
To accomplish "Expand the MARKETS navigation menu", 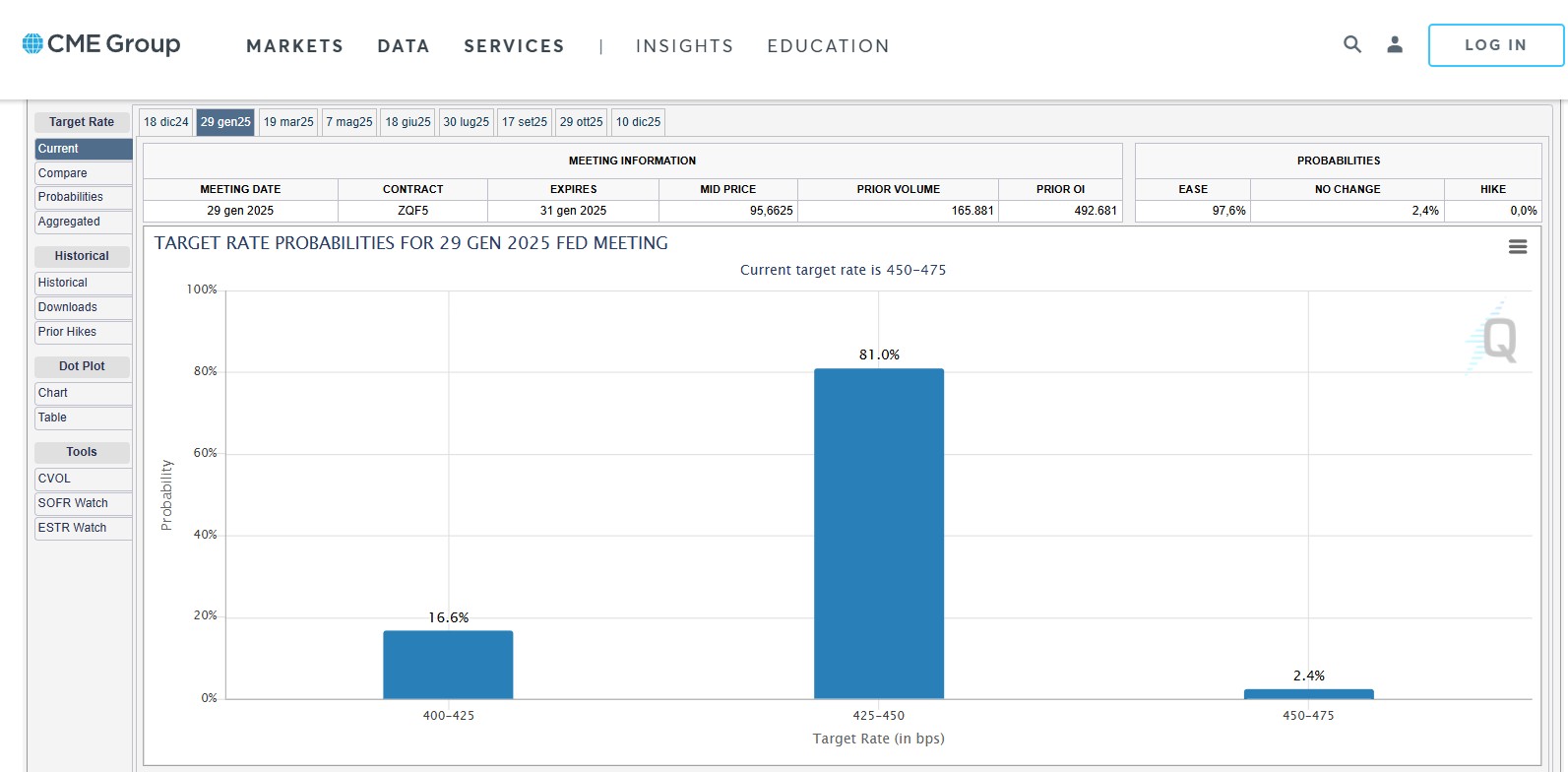I will click(x=294, y=46).
